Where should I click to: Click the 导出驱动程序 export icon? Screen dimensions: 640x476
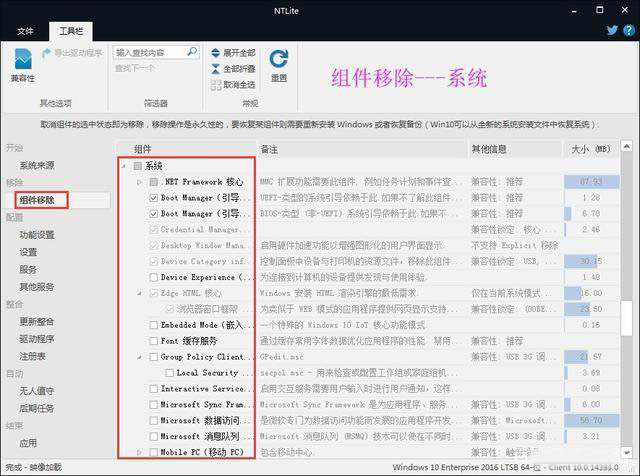[46, 53]
